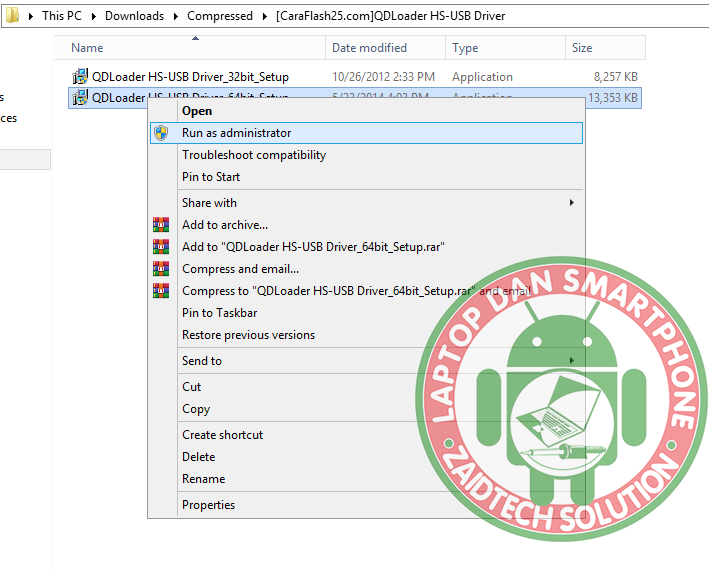
Task: Go to Compressed in the breadcrumb
Action: pos(220,16)
